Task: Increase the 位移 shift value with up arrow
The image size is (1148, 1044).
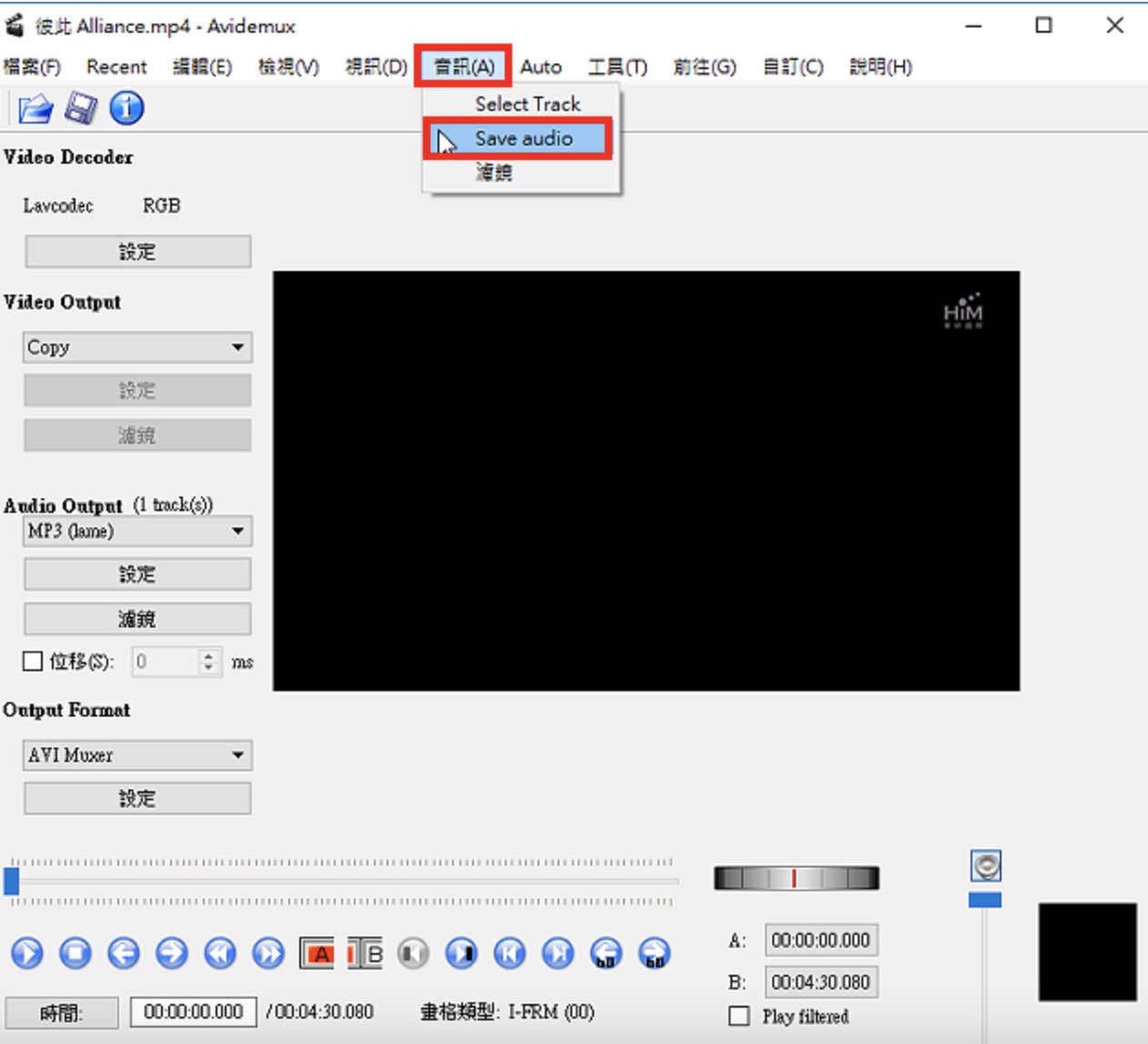Action: [209, 655]
